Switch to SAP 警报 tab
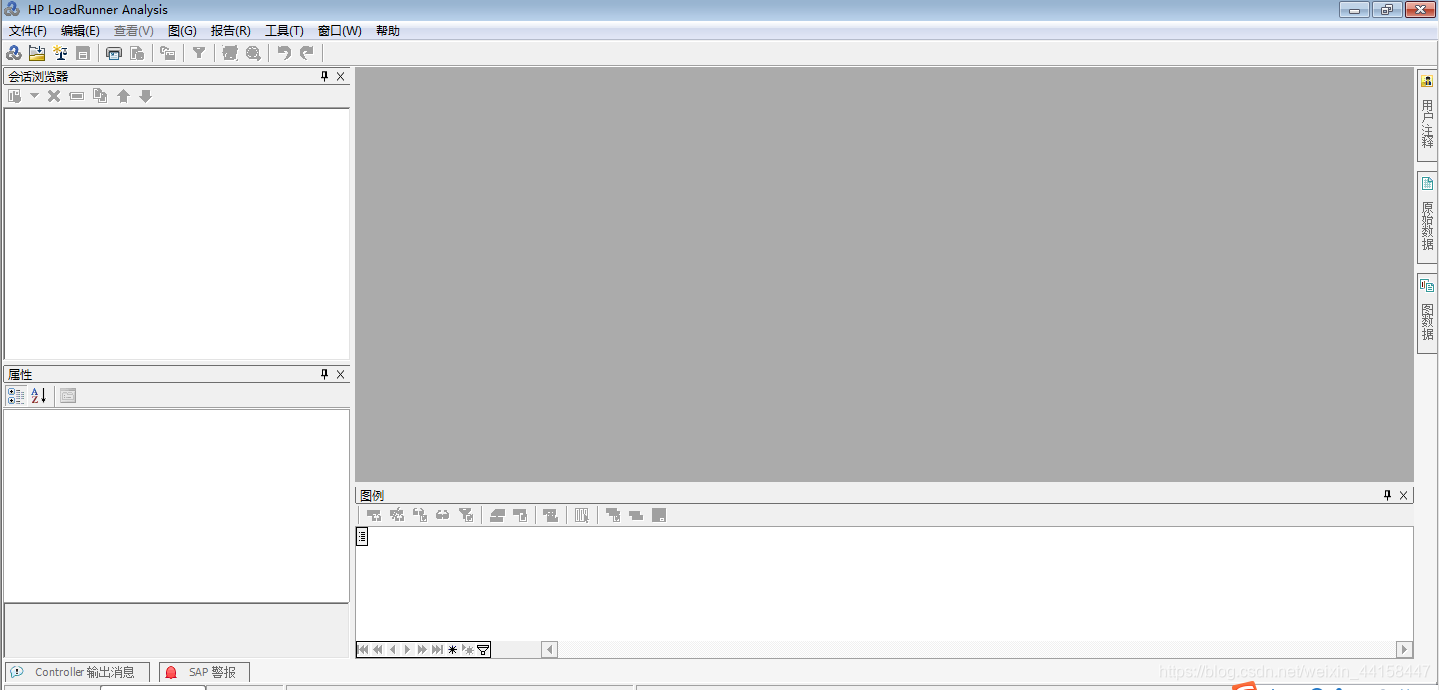 (204, 672)
